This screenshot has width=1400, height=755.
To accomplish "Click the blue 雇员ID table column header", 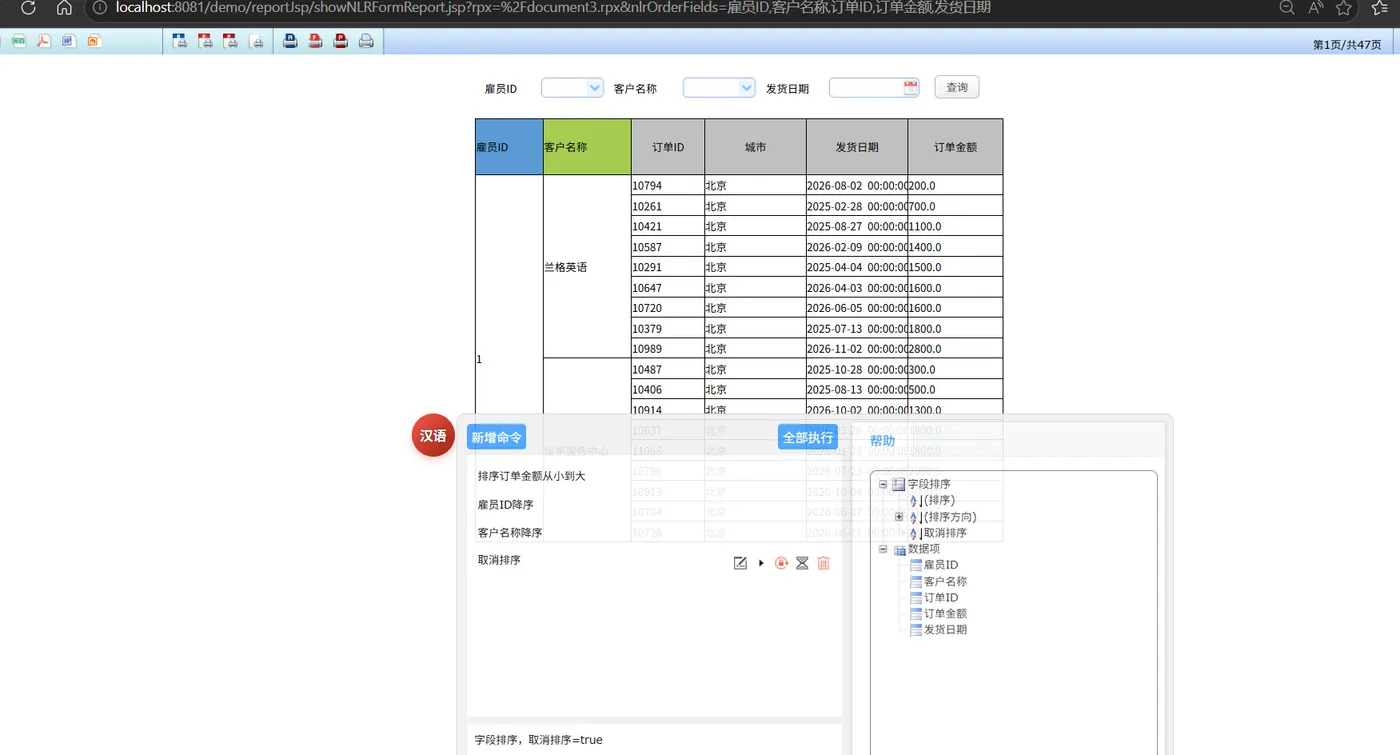I will point(509,147).
